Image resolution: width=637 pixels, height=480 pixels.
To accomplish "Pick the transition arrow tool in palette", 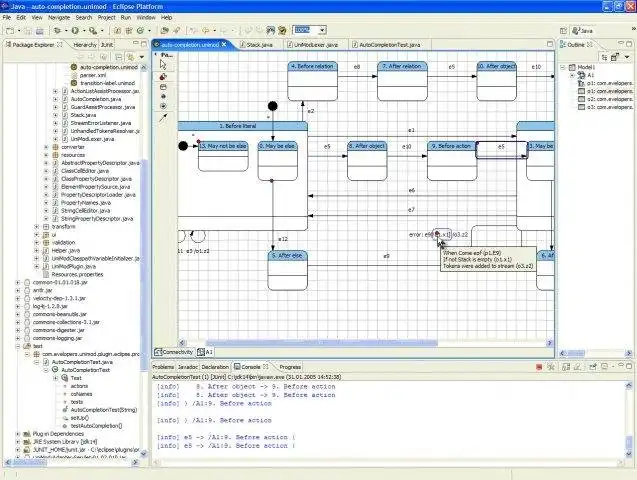I will (x=163, y=117).
